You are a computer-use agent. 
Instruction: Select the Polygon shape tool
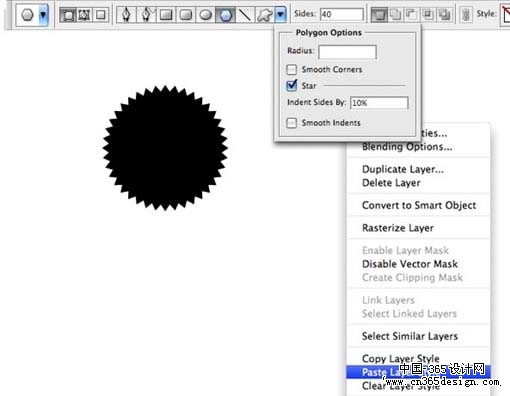(x=226, y=15)
